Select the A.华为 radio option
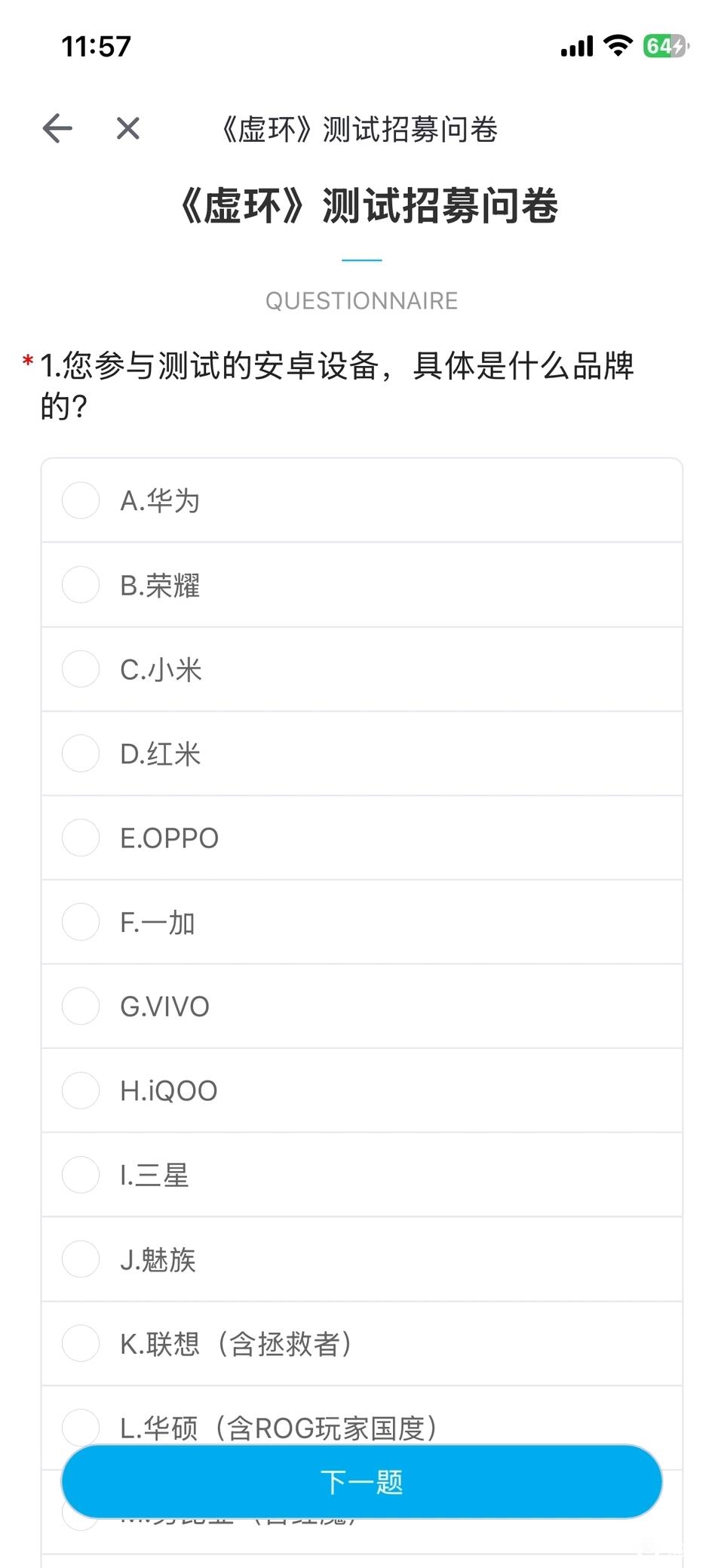This screenshot has height=1568, width=724. coord(81,500)
